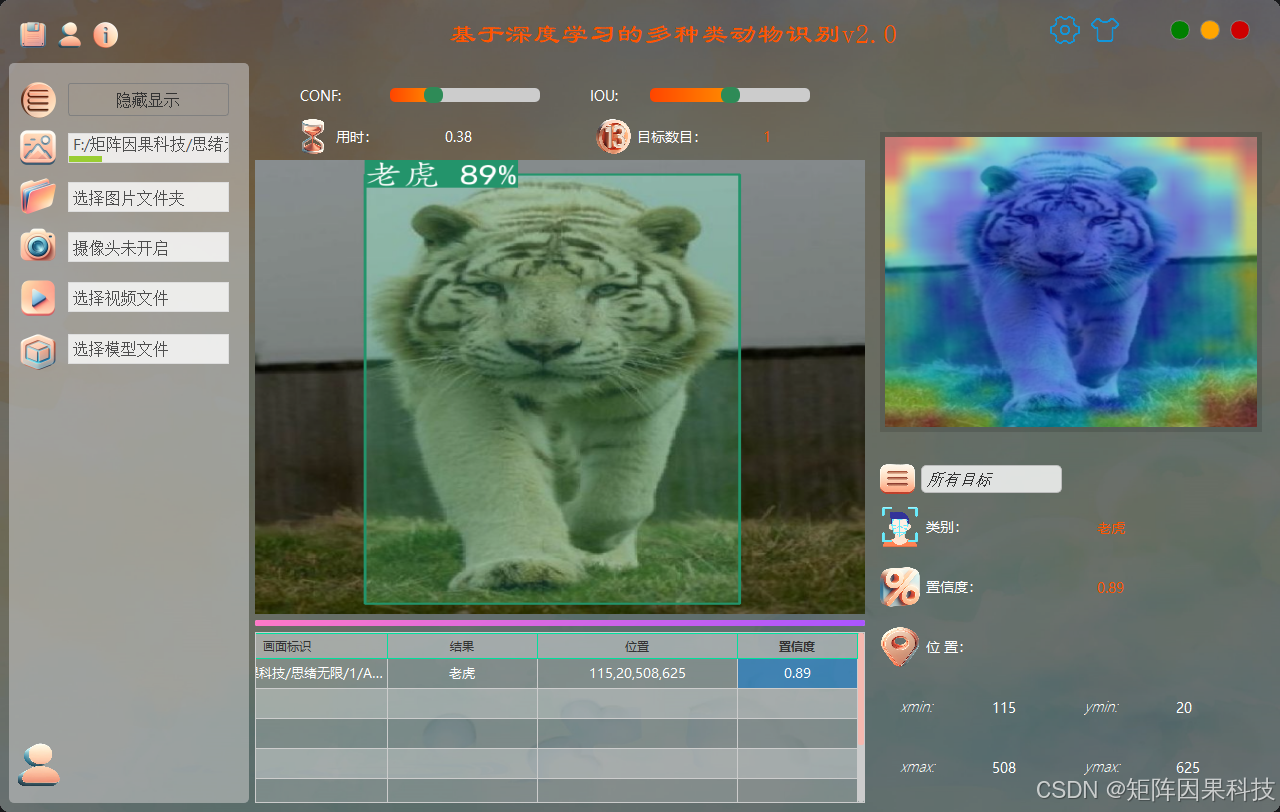Click the pink-purple progress bar
The image size is (1280, 812).
[x=560, y=622]
